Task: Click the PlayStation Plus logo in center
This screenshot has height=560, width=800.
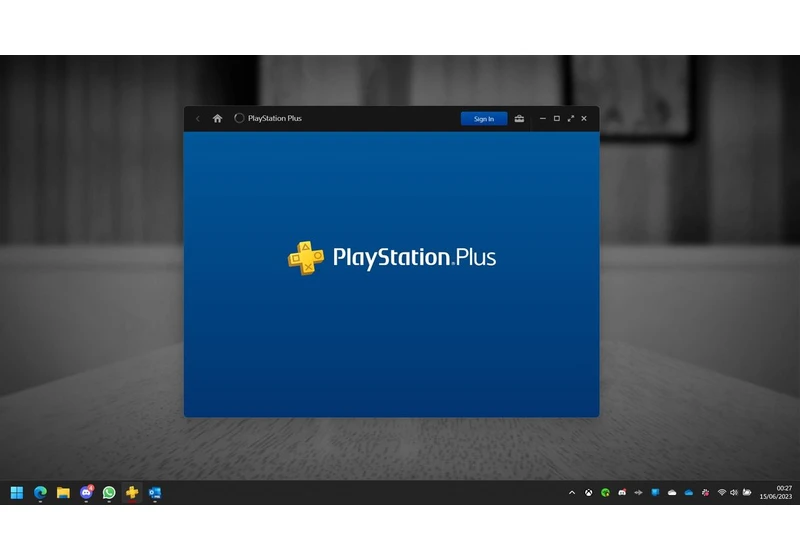Action: point(391,258)
